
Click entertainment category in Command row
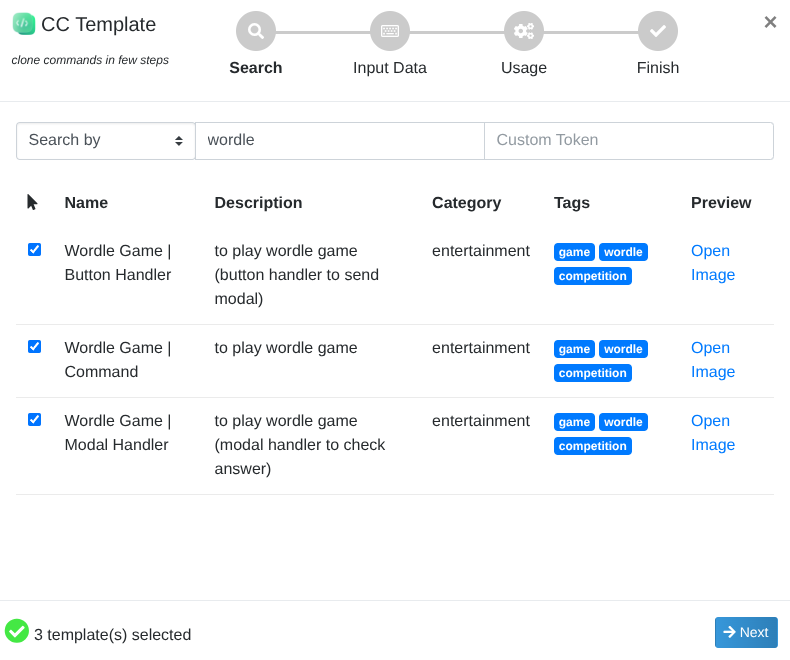pos(481,348)
